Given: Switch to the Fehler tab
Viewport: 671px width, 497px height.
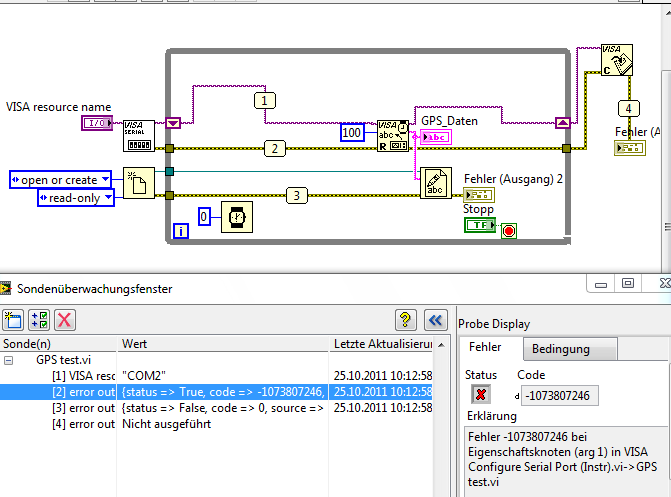Looking at the screenshot, I should tap(485, 349).
